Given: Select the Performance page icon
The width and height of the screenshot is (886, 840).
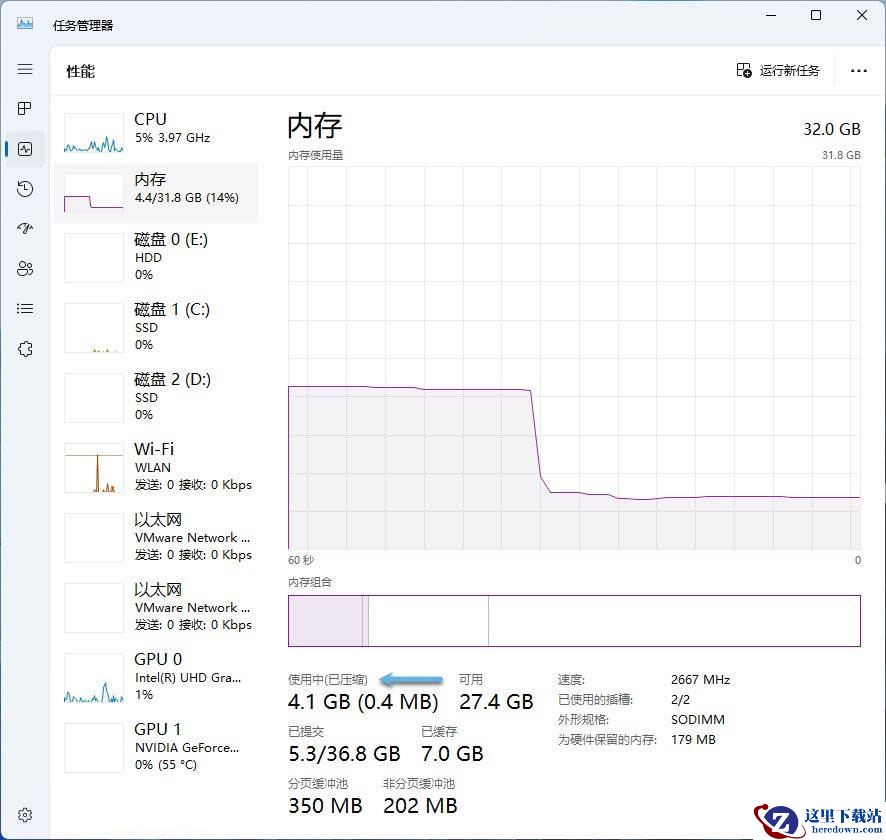Looking at the screenshot, I should pyautogui.click(x=25, y=149).
